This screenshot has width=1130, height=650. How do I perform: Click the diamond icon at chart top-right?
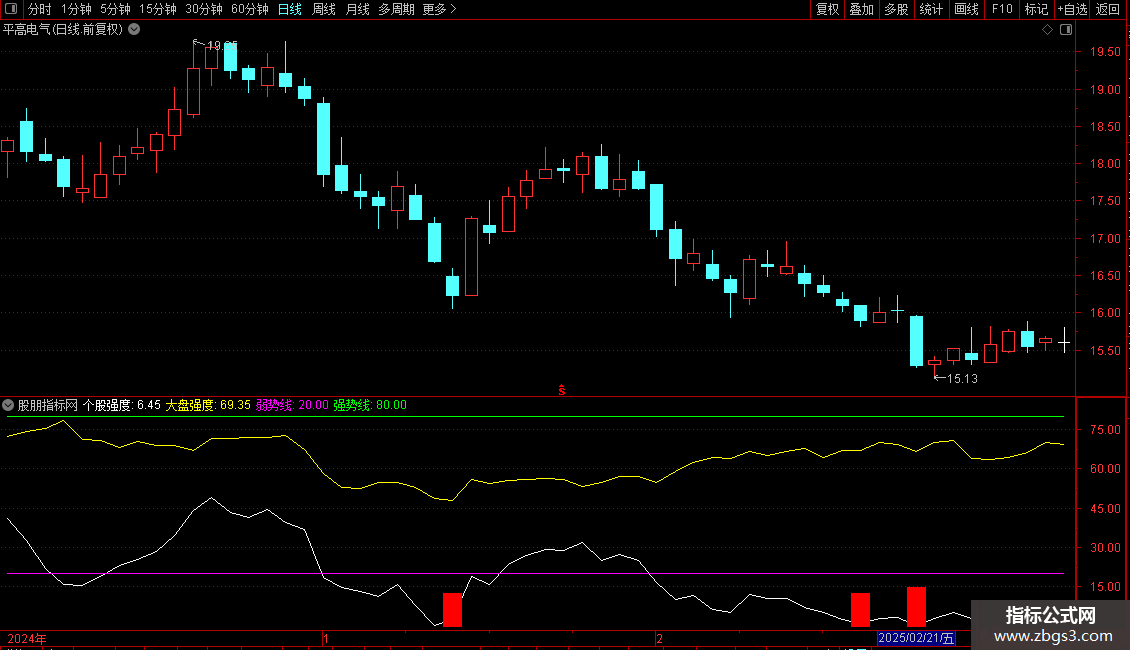(x=1047, y=30)
